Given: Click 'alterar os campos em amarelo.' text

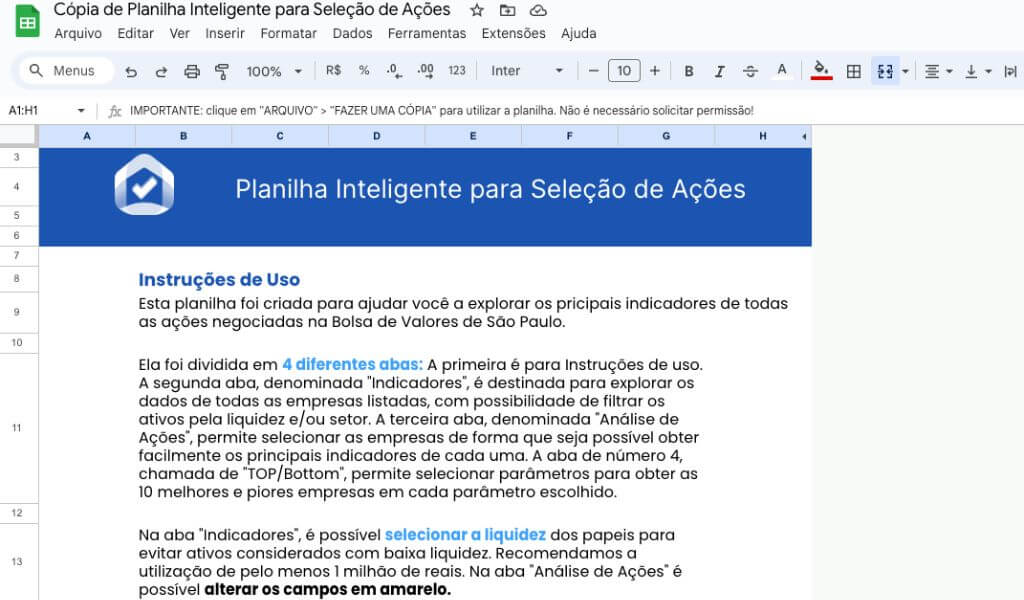Looking at the screenshot, I should pyautogui.click(x=327, y=590).
